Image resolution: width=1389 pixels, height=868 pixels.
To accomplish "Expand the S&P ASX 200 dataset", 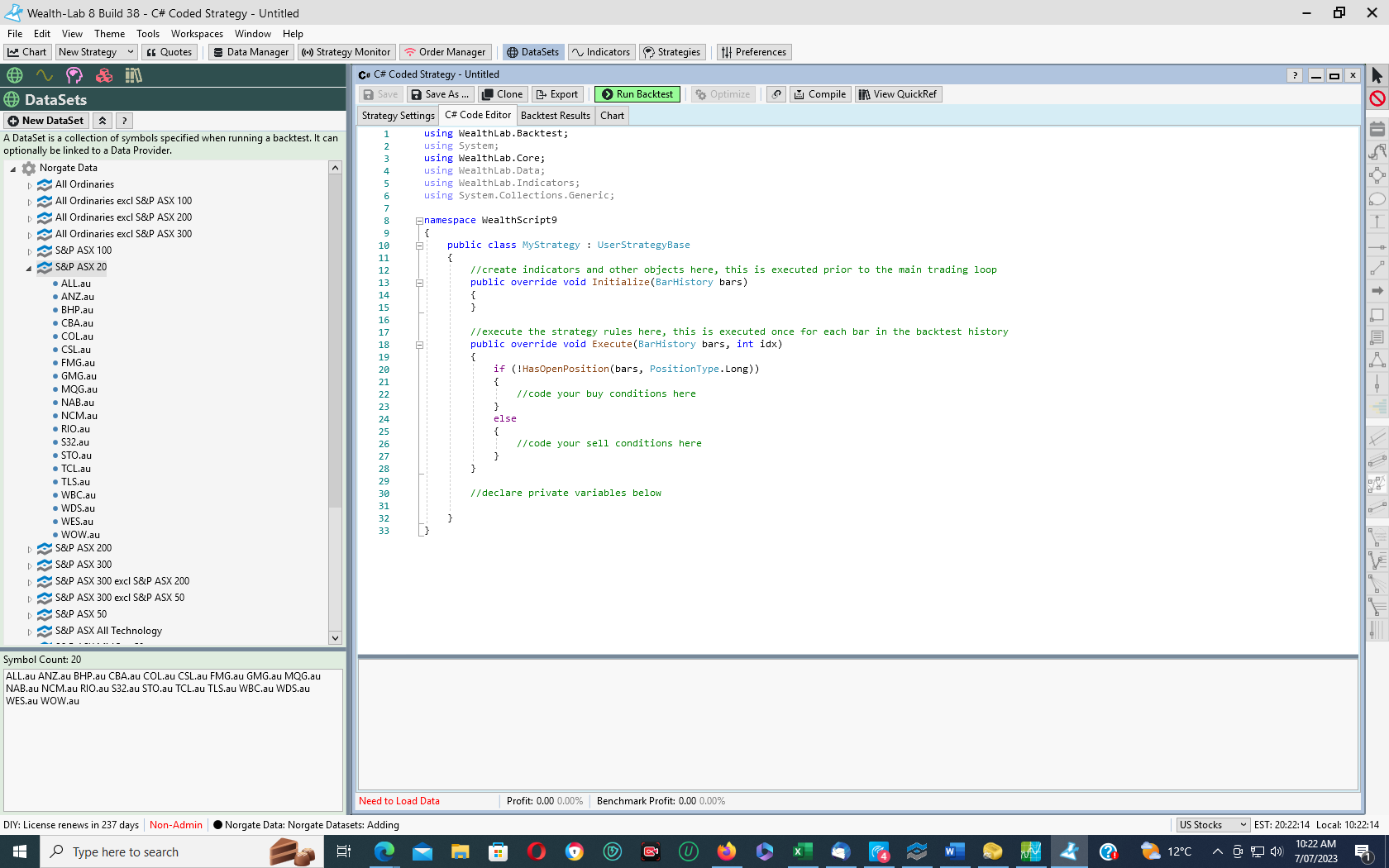I will pyautogui.click(x=30, y=549).
